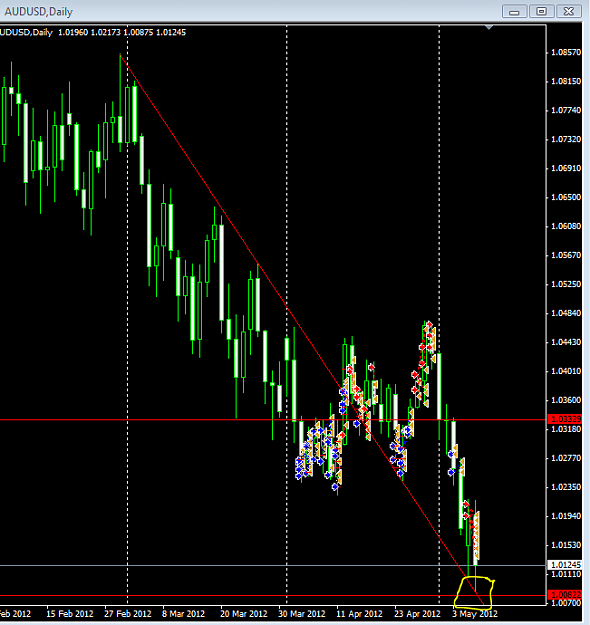
Task: Close the AUDUSD,Daily chart window
Action: pyautogui.click(x=568, y=11)
